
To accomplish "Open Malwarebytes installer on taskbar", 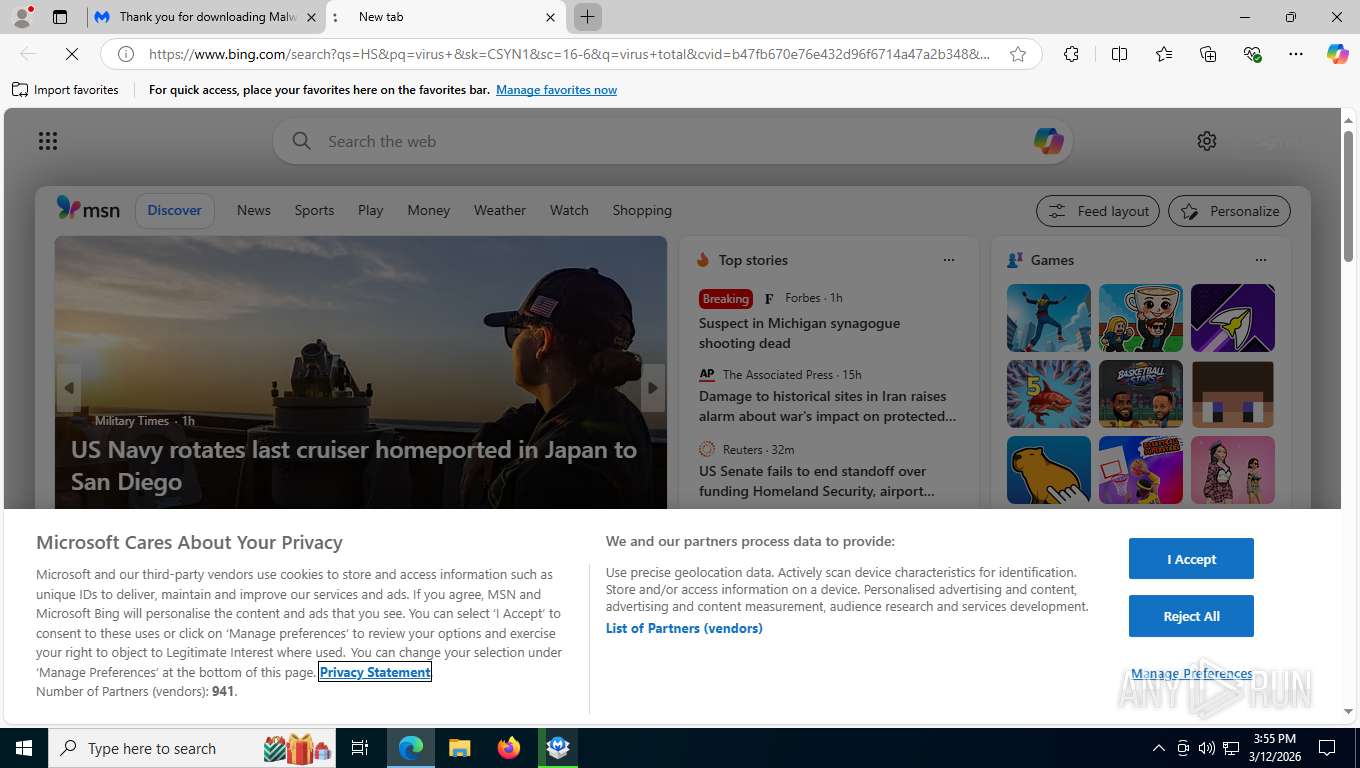I will click(x=558, y=748).
